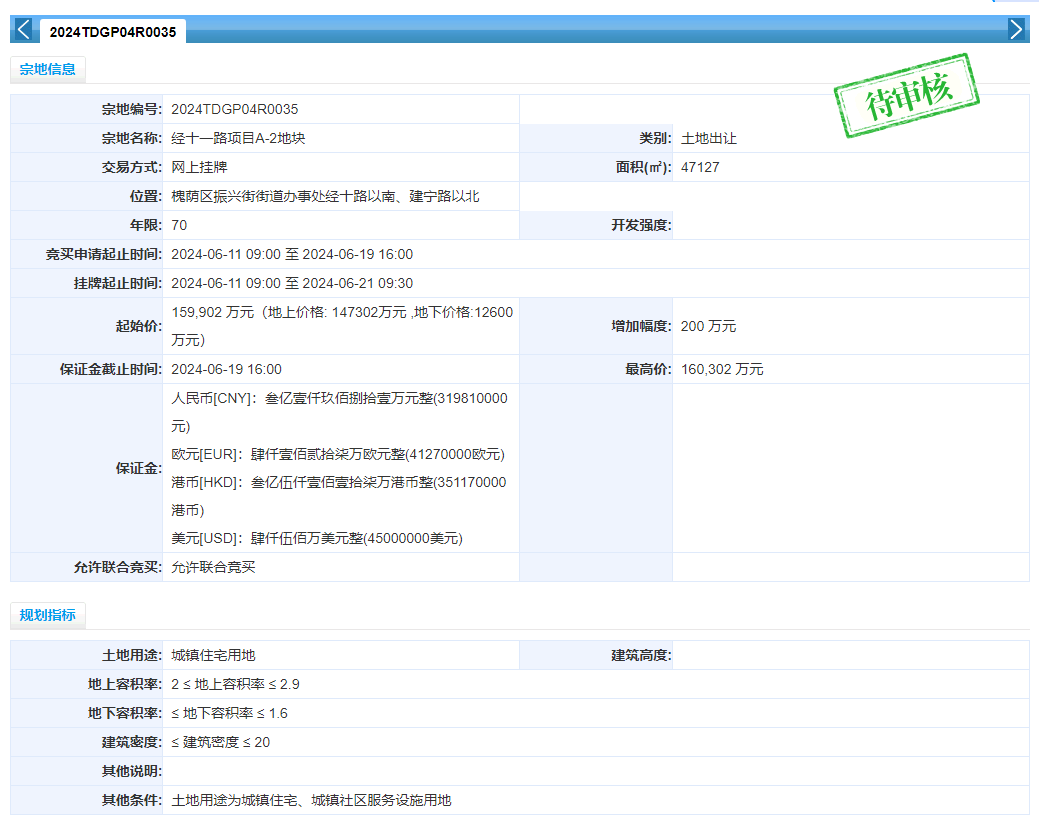Click above-ground plot ratio 2 ≤ 地上容积率 ≤ 2.9
The width and height of the screenshot is (1039, 825).
coord(235,685)
